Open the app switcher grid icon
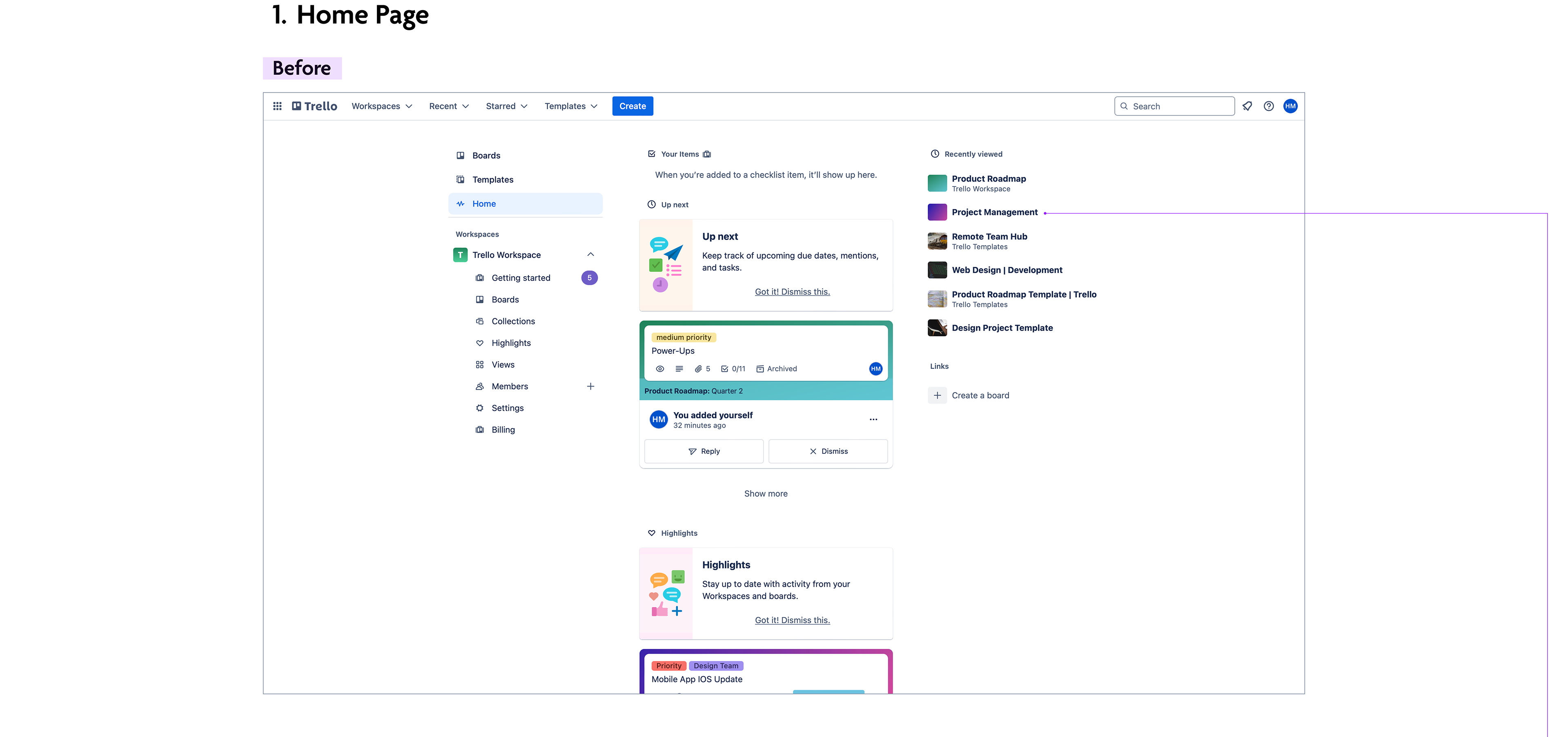The width and height of the screenshot is (1568, 737). [x=277, y=106]
